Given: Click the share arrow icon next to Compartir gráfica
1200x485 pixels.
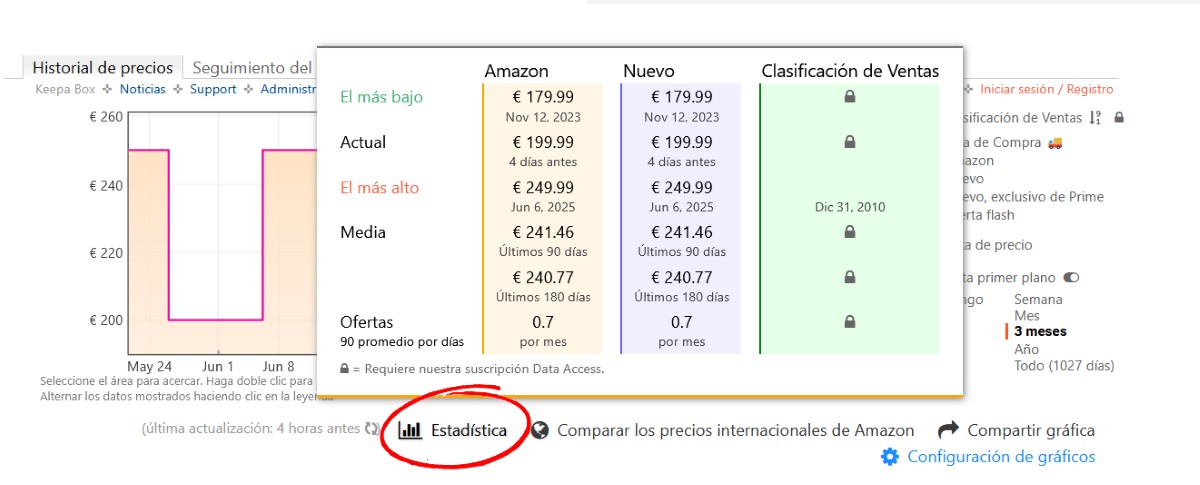Looking at the screenshot, I should [948, 430].
